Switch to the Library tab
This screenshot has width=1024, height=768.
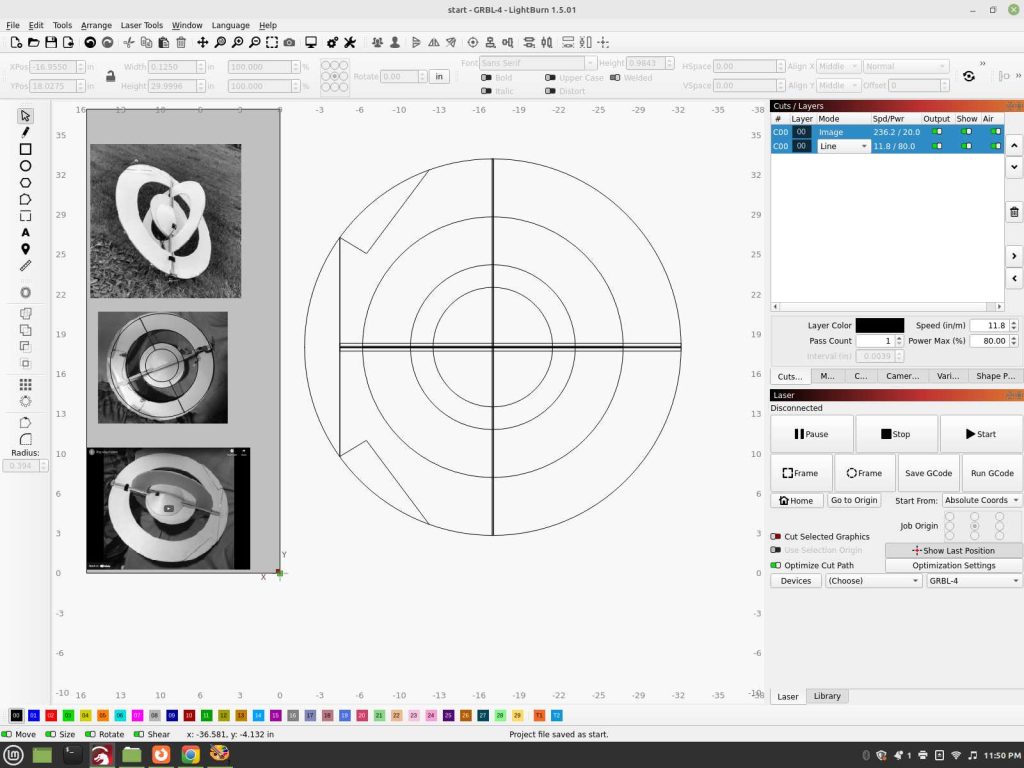click(827, 696)
